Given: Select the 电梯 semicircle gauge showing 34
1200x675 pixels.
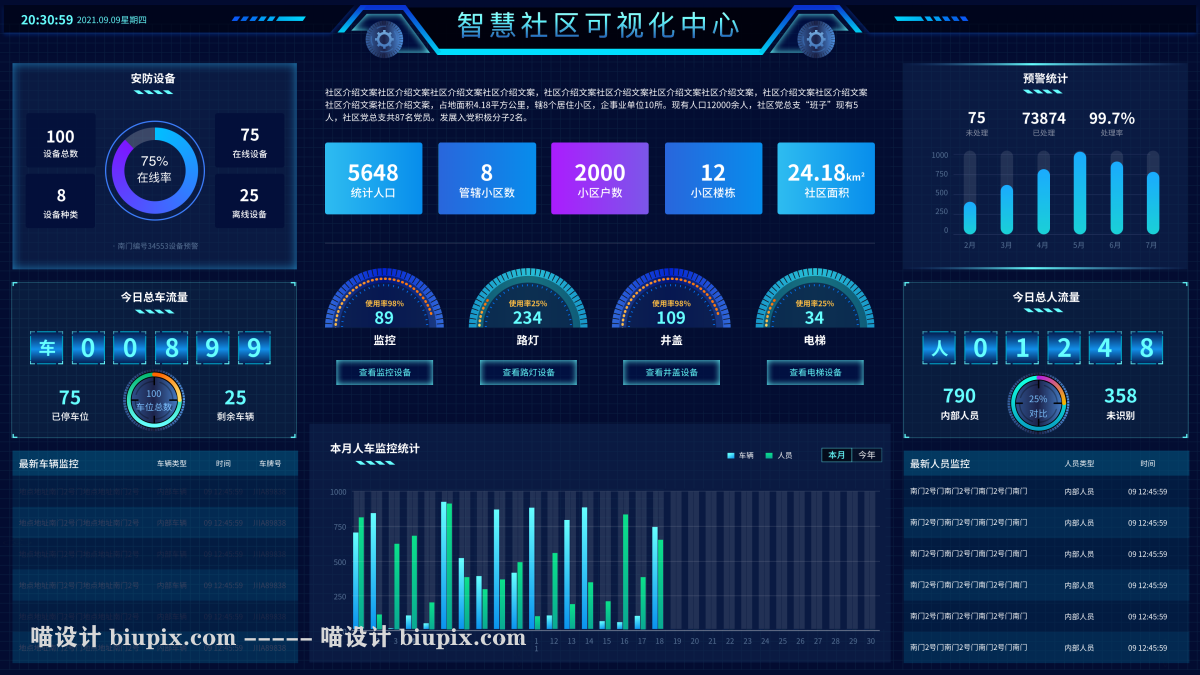Looking at the screenshot, I should [814, 305].
